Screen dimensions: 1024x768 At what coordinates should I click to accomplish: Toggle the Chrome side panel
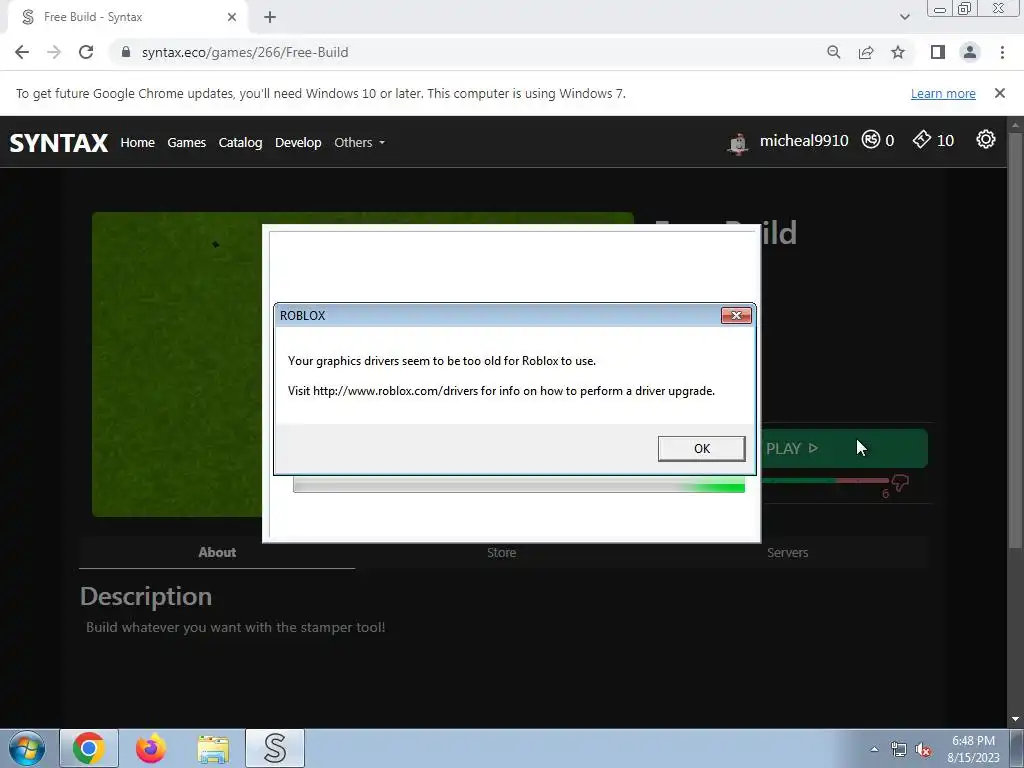point(938,52)
